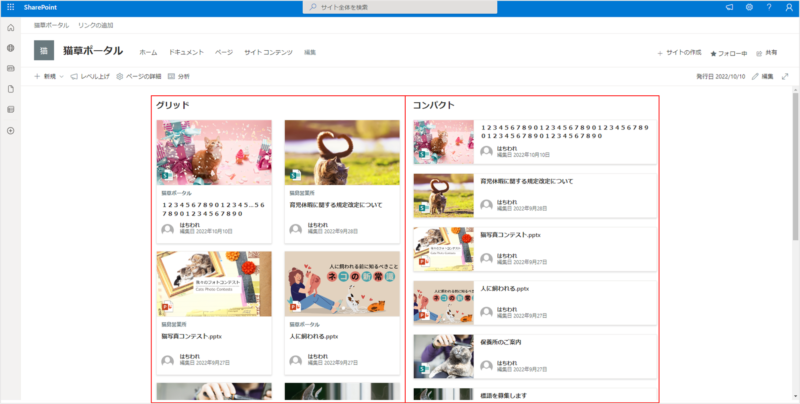Open the ドキュメント navigation tab
This screenshot has width=800, height=404.
coord(186,51)
